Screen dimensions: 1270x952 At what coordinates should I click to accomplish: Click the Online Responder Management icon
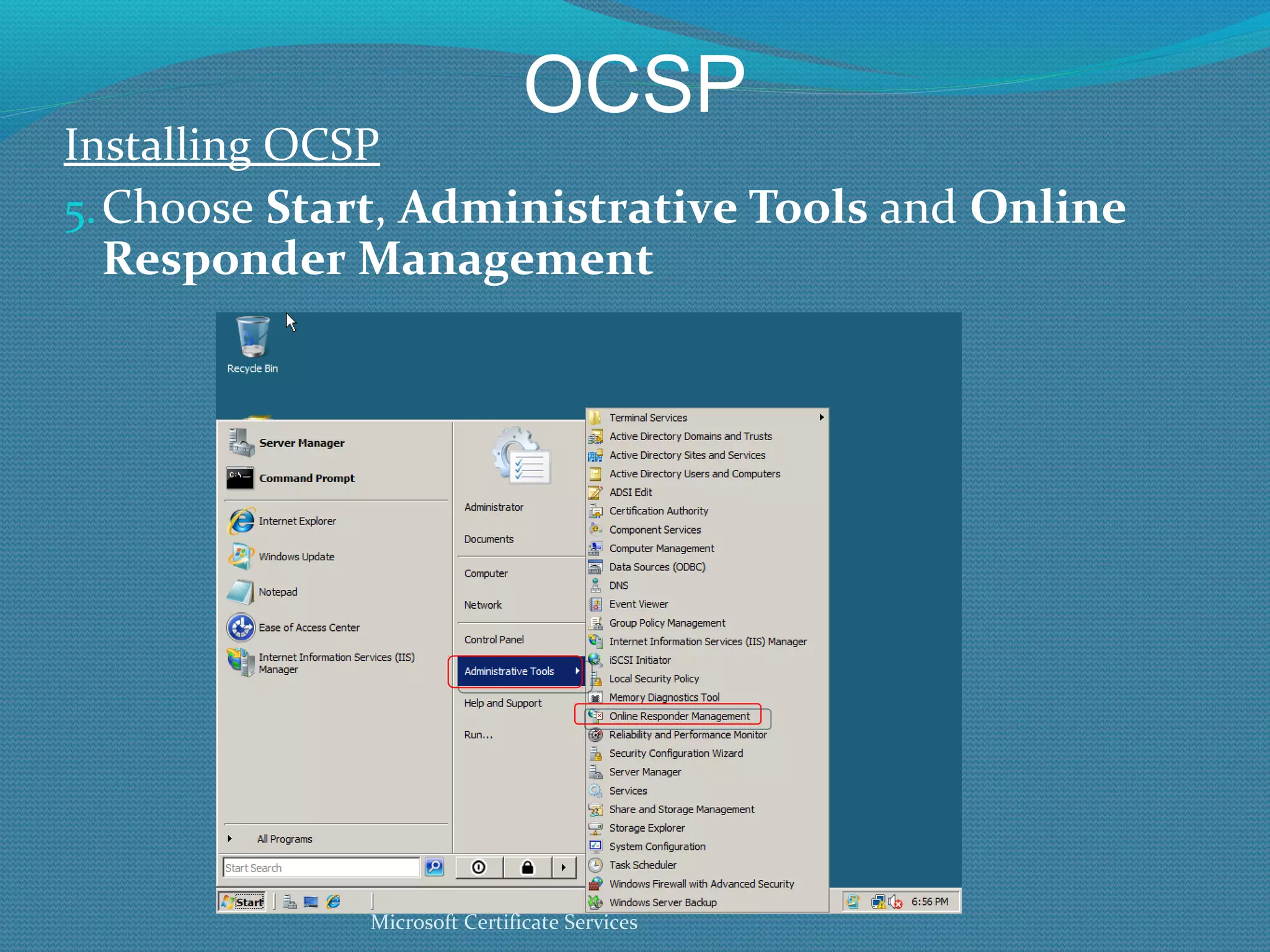pyautogui.click(x=595, y=716)
